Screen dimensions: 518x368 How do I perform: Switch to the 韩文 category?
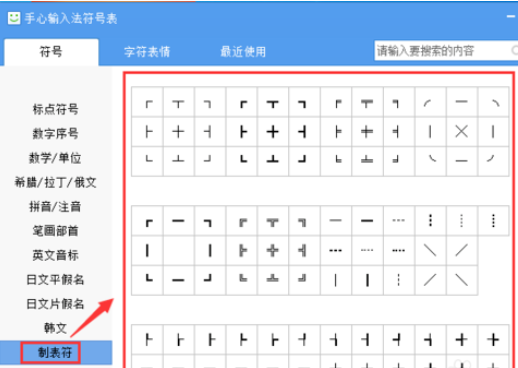(55, 328)
